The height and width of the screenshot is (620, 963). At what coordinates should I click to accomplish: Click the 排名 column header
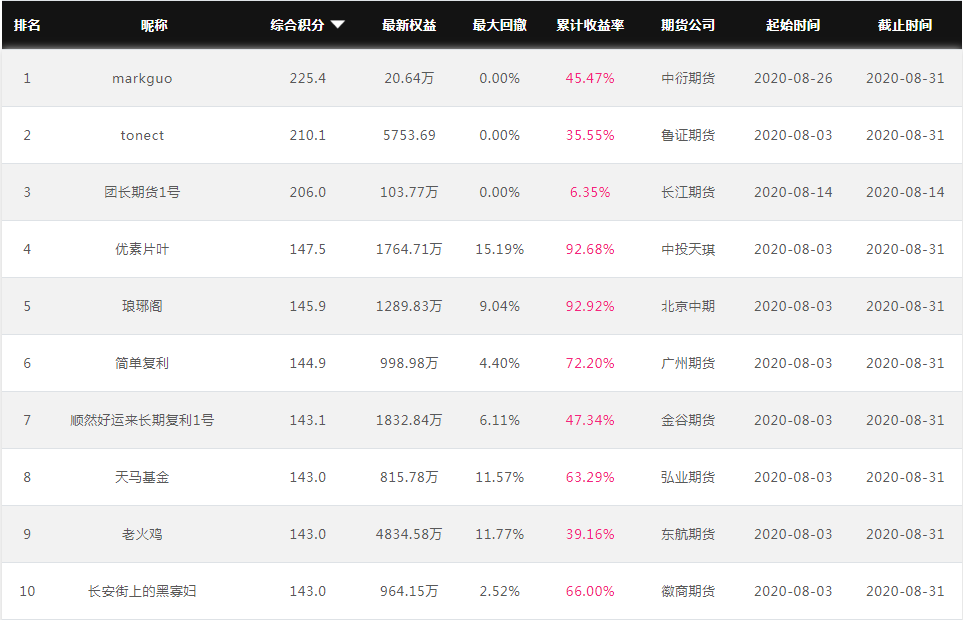pos(27,25)
